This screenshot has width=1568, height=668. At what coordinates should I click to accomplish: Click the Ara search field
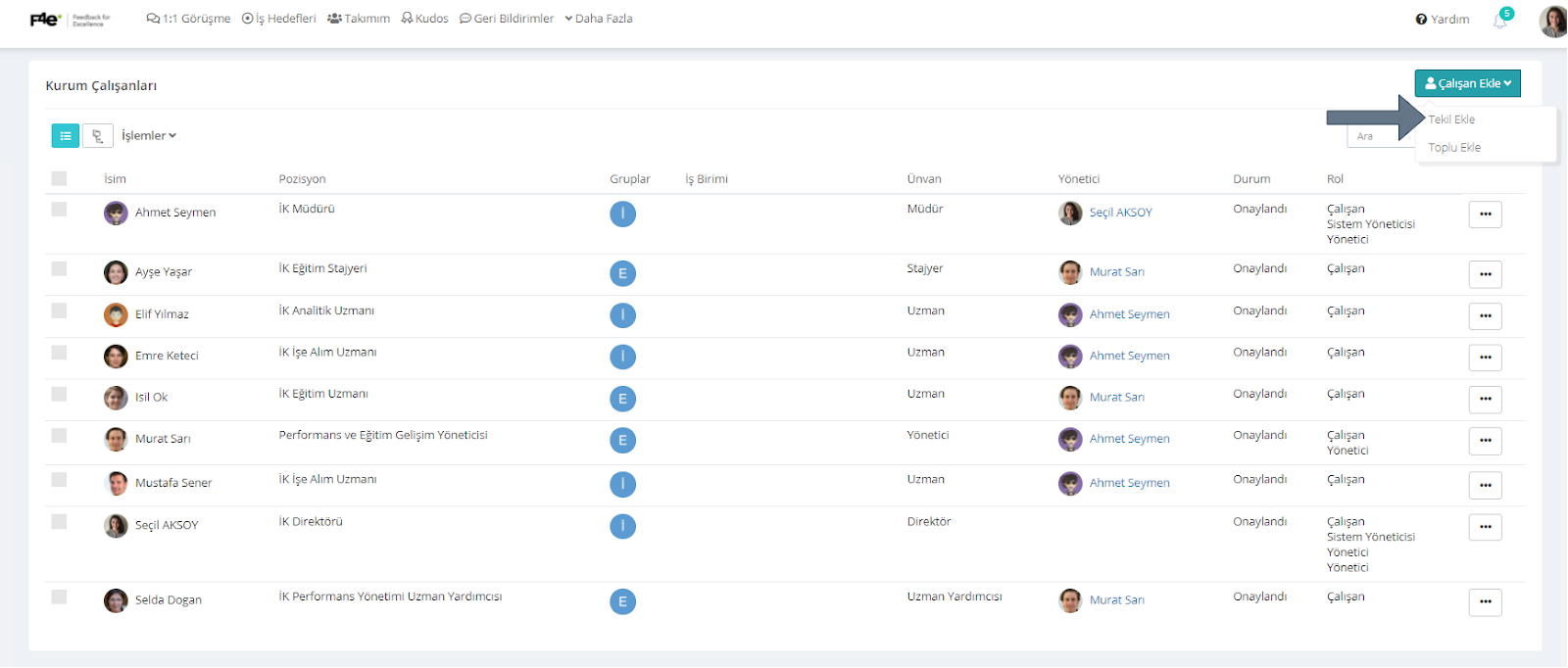tap(1382, 136)
